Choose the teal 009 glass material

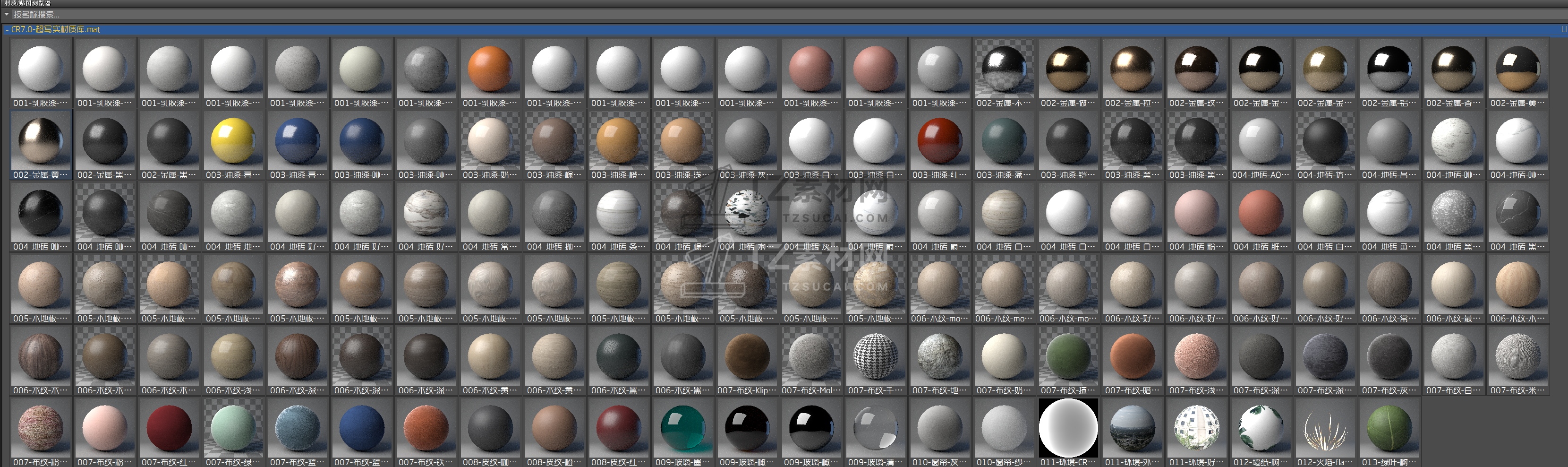682,429
